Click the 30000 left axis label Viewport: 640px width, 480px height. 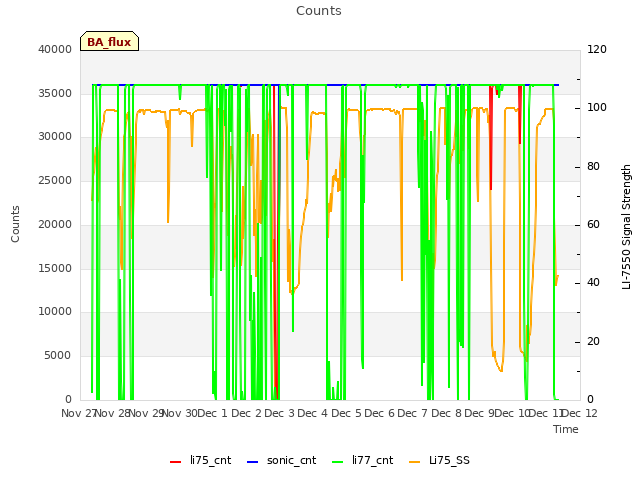point(55,136)
